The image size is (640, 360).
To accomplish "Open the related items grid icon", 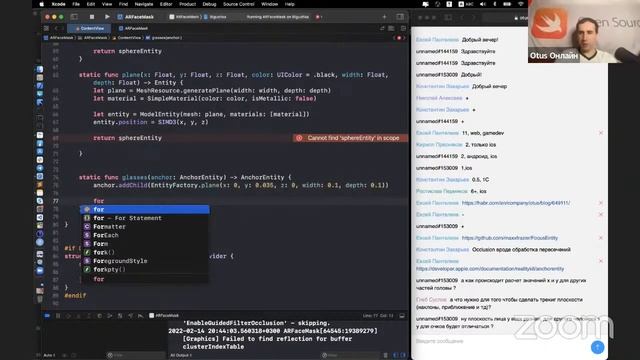I will (x=46, y=28).
